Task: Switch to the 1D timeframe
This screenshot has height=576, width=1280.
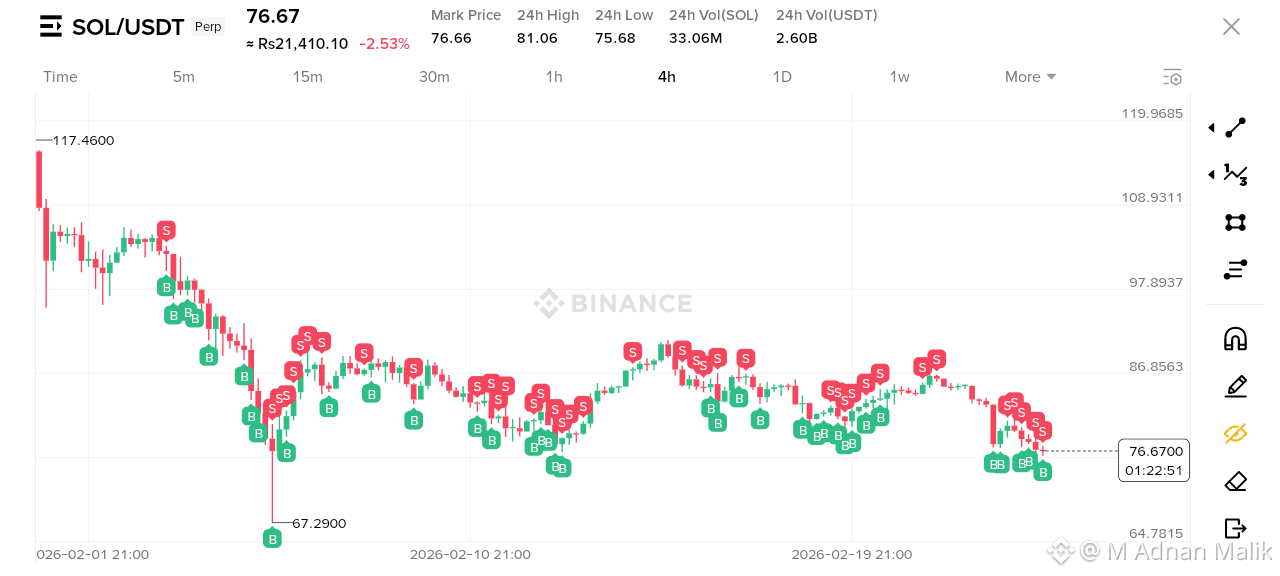Action: [x=782, y=77]
